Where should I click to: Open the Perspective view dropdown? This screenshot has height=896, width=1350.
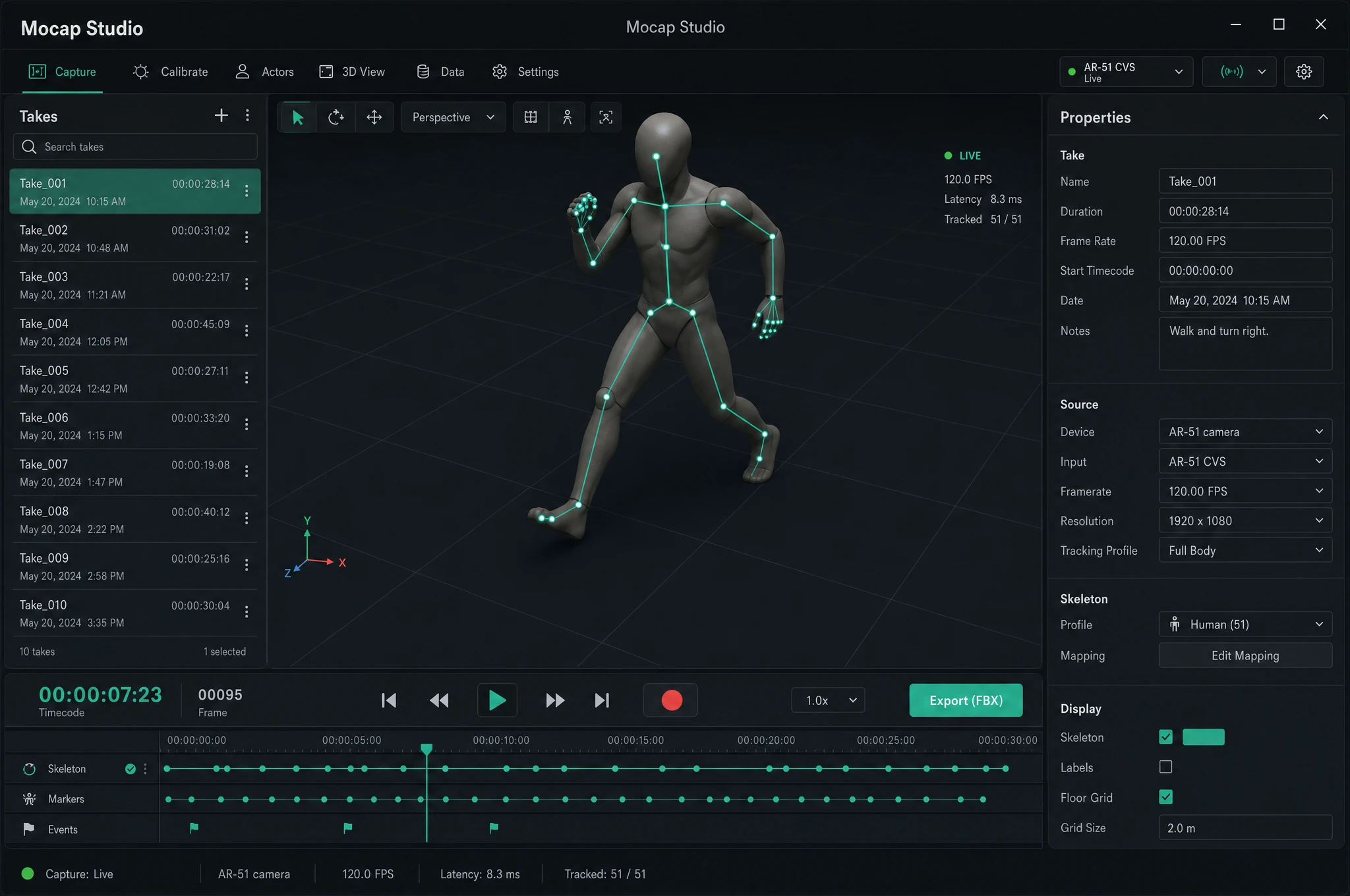click(x=453, y=117)
